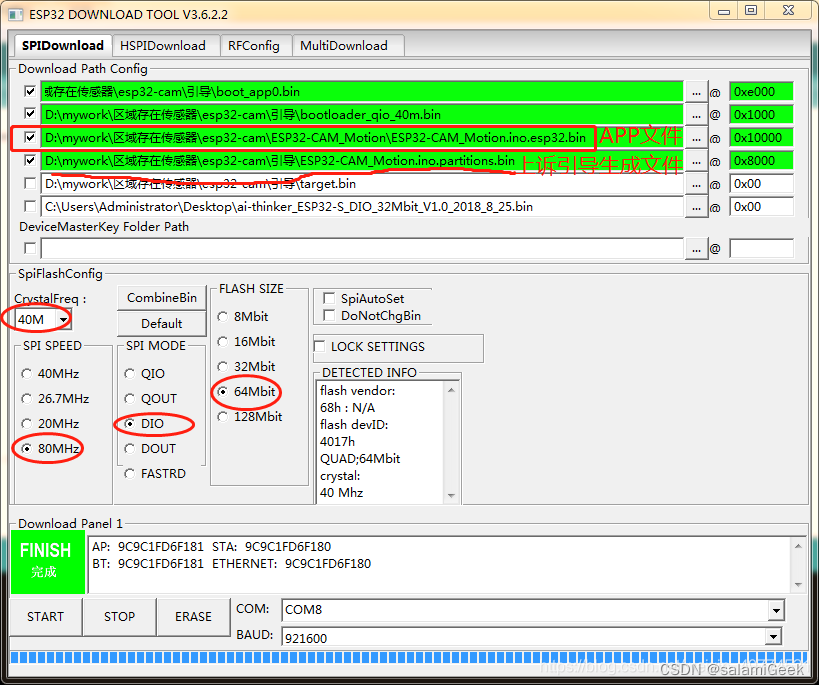This screenshot has height=685, width=819.
Task: Click the START button
Action: click(45, 617)
